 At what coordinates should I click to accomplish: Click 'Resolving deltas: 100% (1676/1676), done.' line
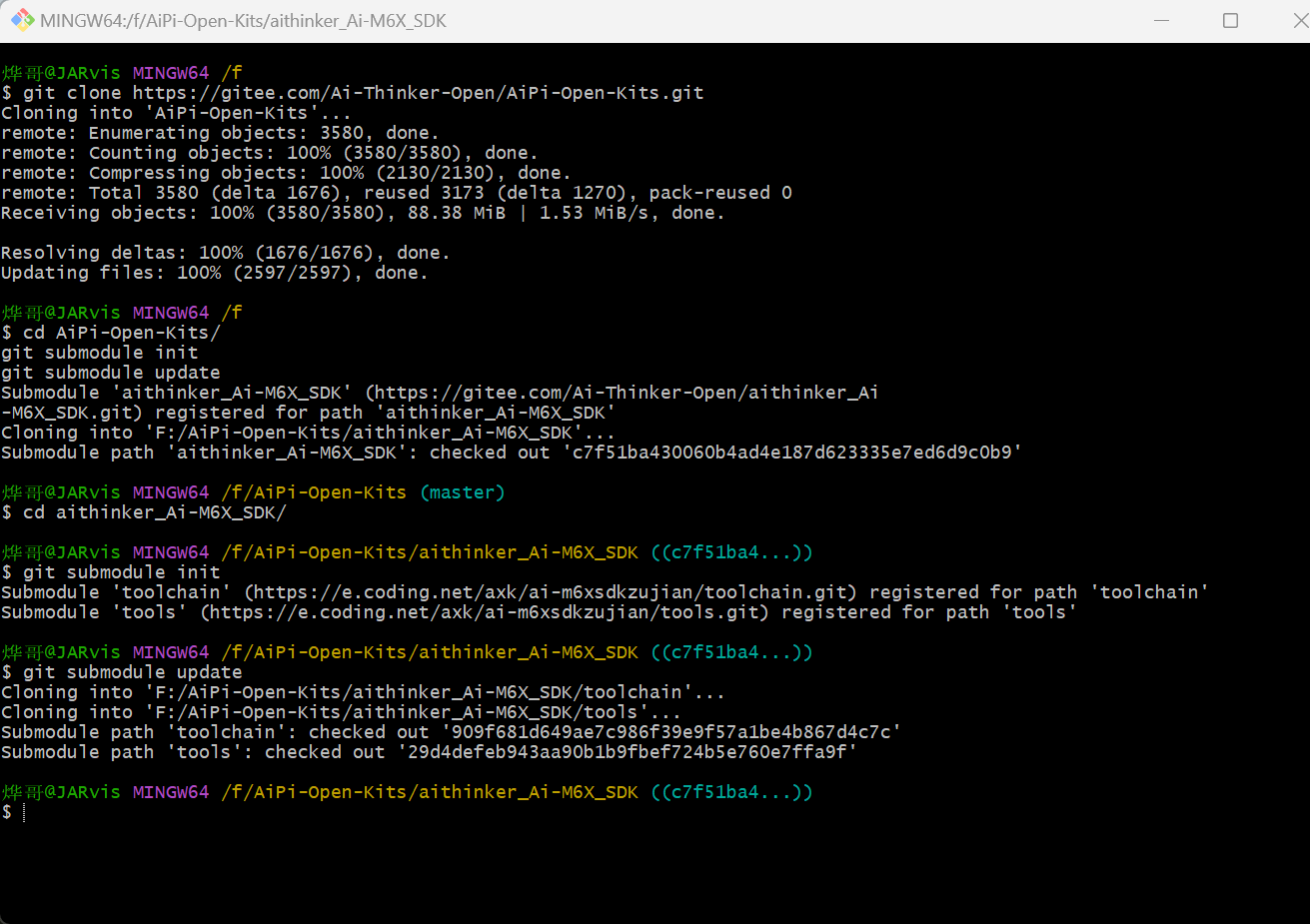[226, 253]
